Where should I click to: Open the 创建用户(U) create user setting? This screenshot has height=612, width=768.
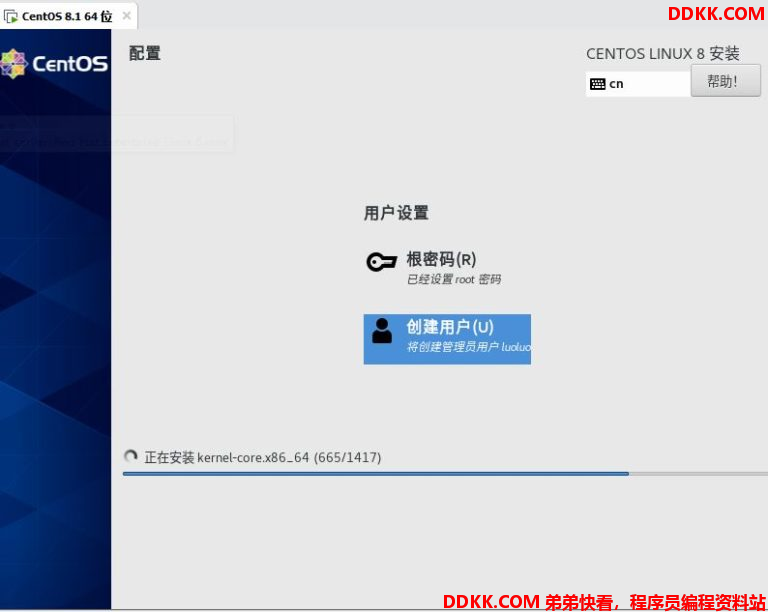click(x=447, y=339)
